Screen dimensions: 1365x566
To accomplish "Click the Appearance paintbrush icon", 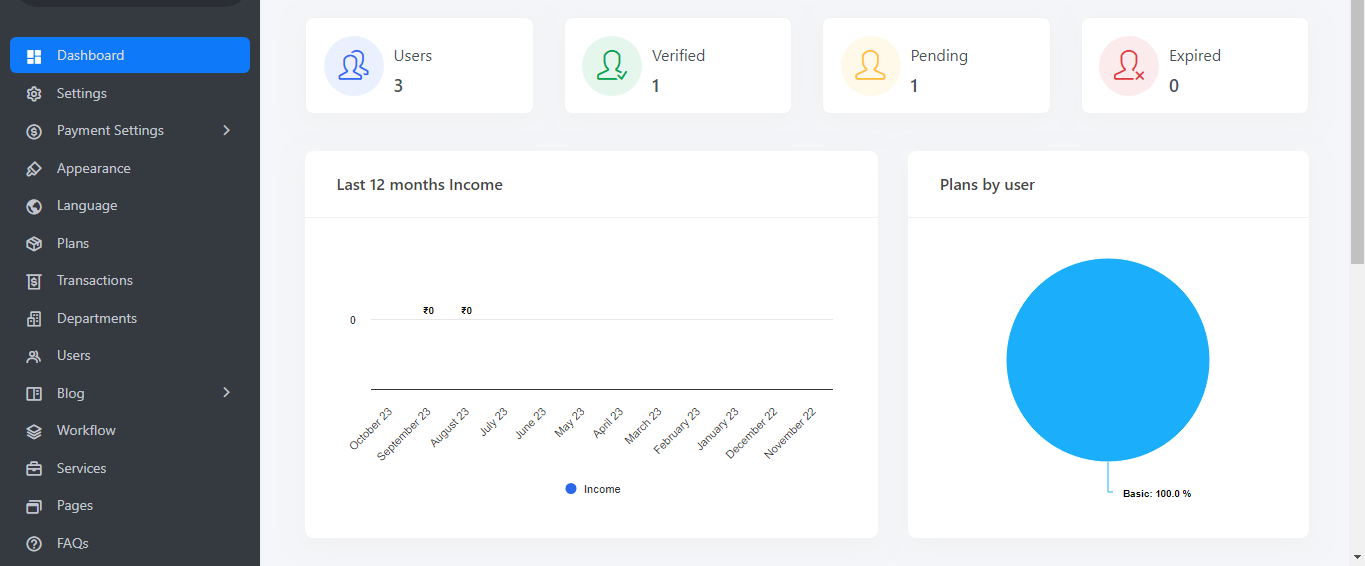I will tap(34, 169).
